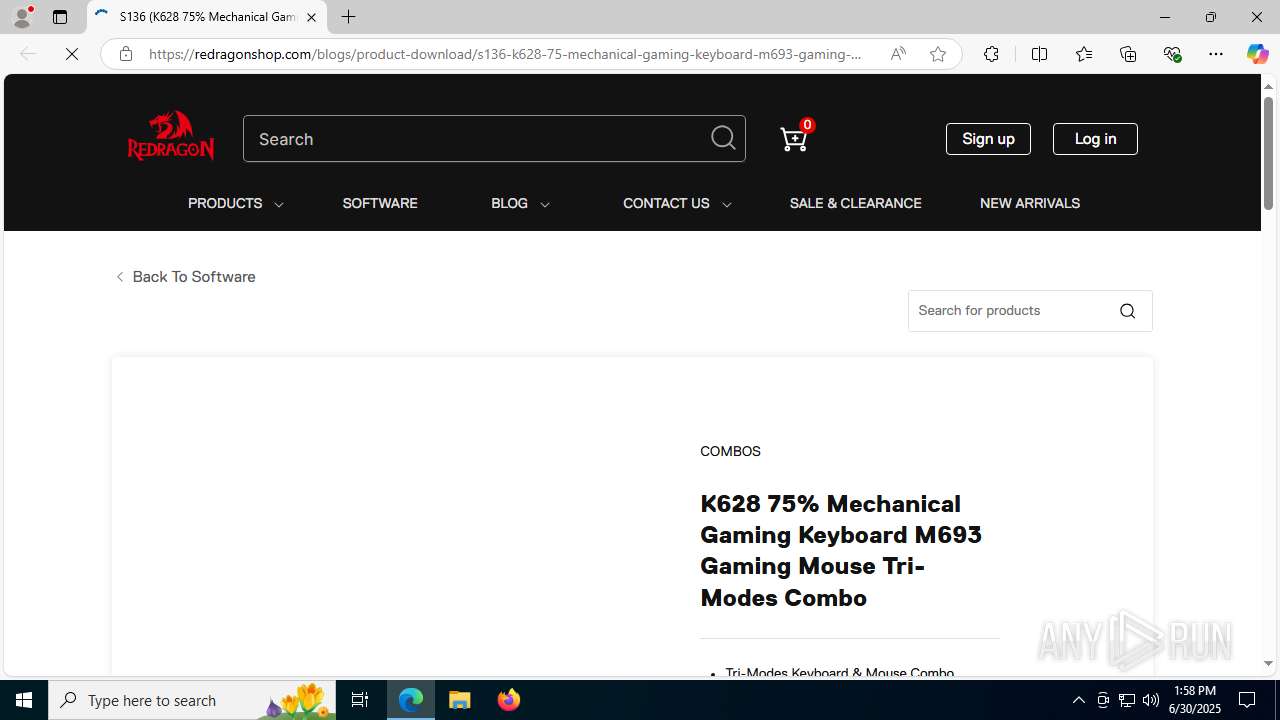Viewport: 1280px width, 720px height.
Task: Click the scrollbar down arrow
Action: [x=1268, y=663]
